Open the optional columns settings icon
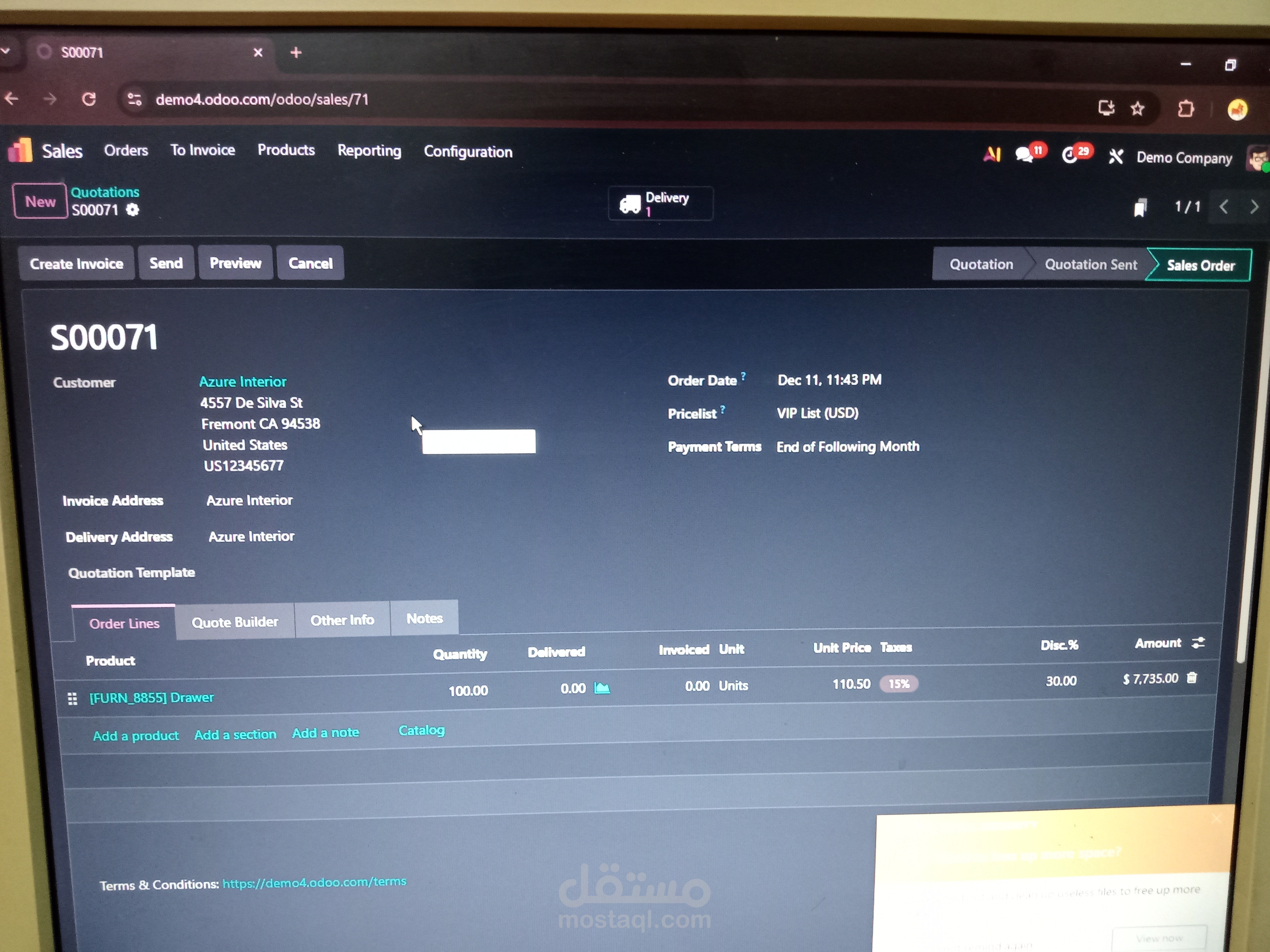This screenshot has width=1270, height=952. click(x=1198, y=643)
